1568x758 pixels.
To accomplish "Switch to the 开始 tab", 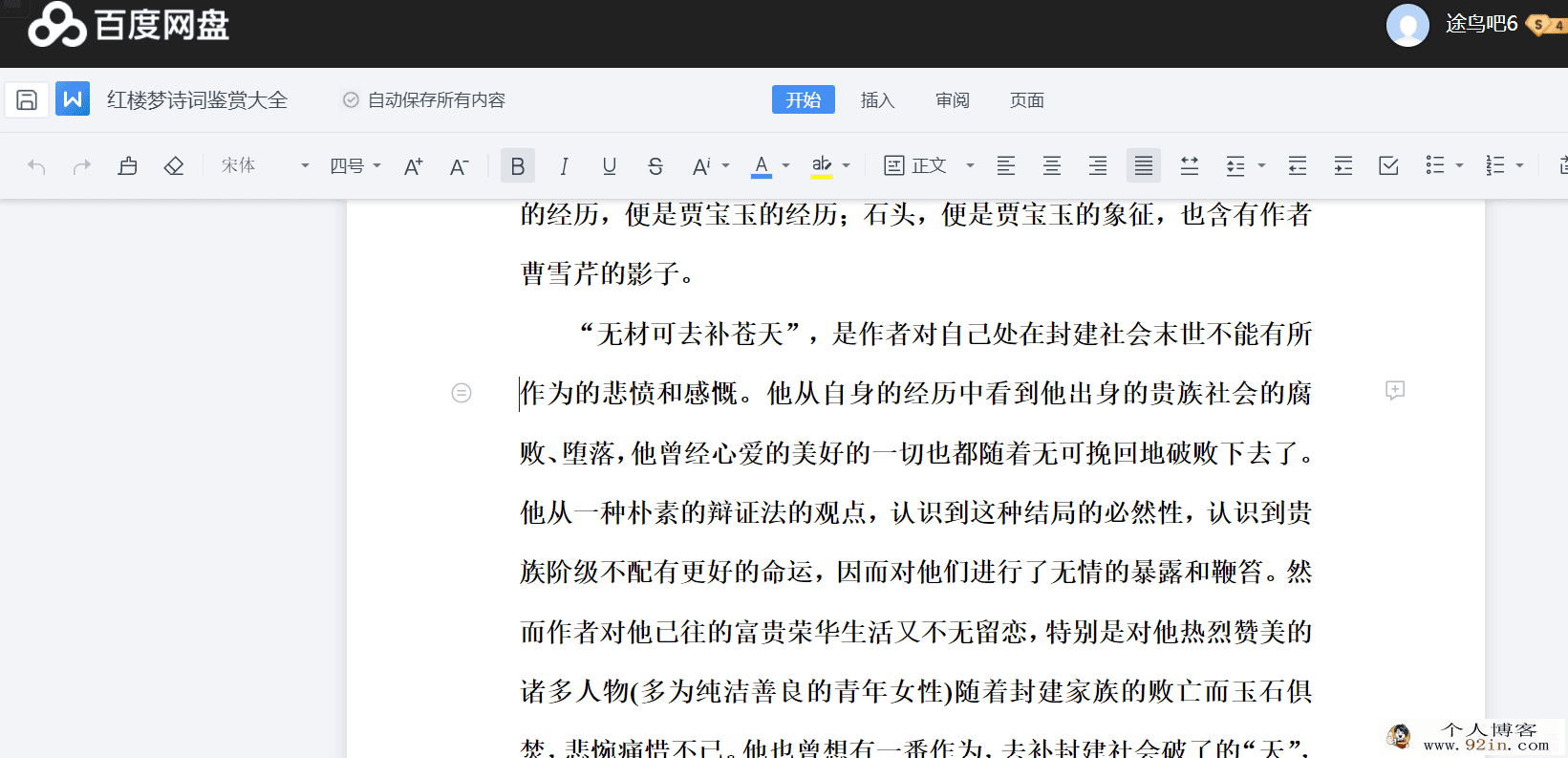I will coord(804,99).
